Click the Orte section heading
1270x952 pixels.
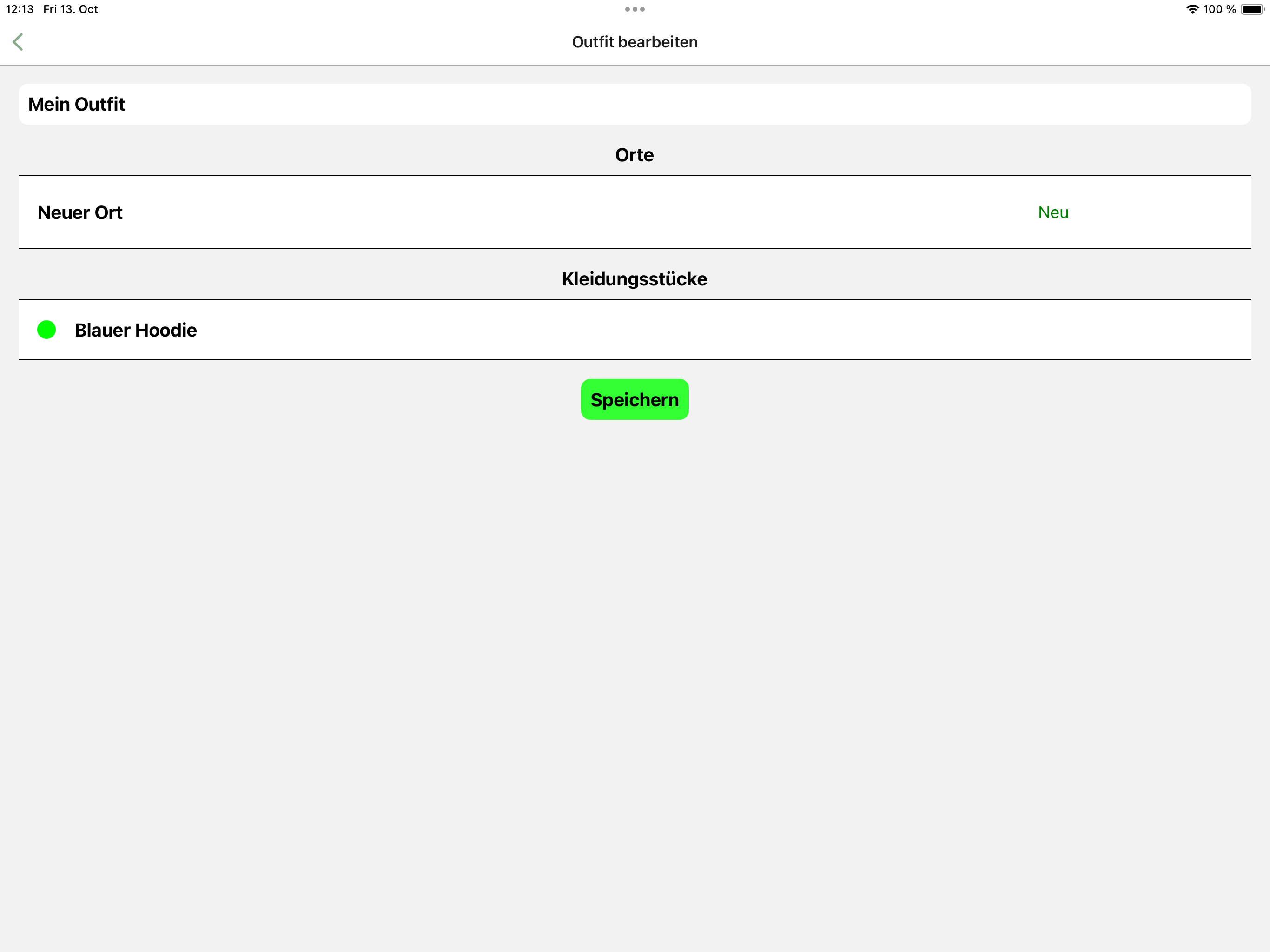pos(635,154)
